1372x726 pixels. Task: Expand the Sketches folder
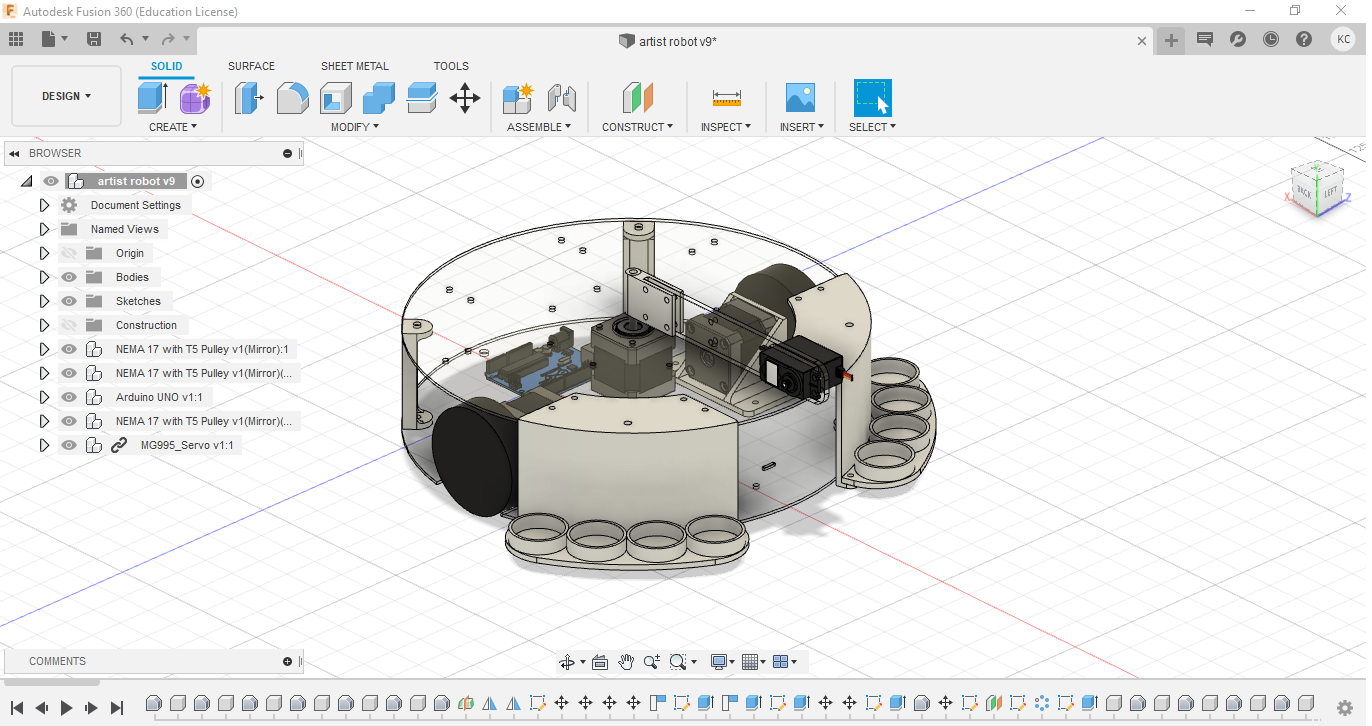pyautogui.click(x=44, y=301)
